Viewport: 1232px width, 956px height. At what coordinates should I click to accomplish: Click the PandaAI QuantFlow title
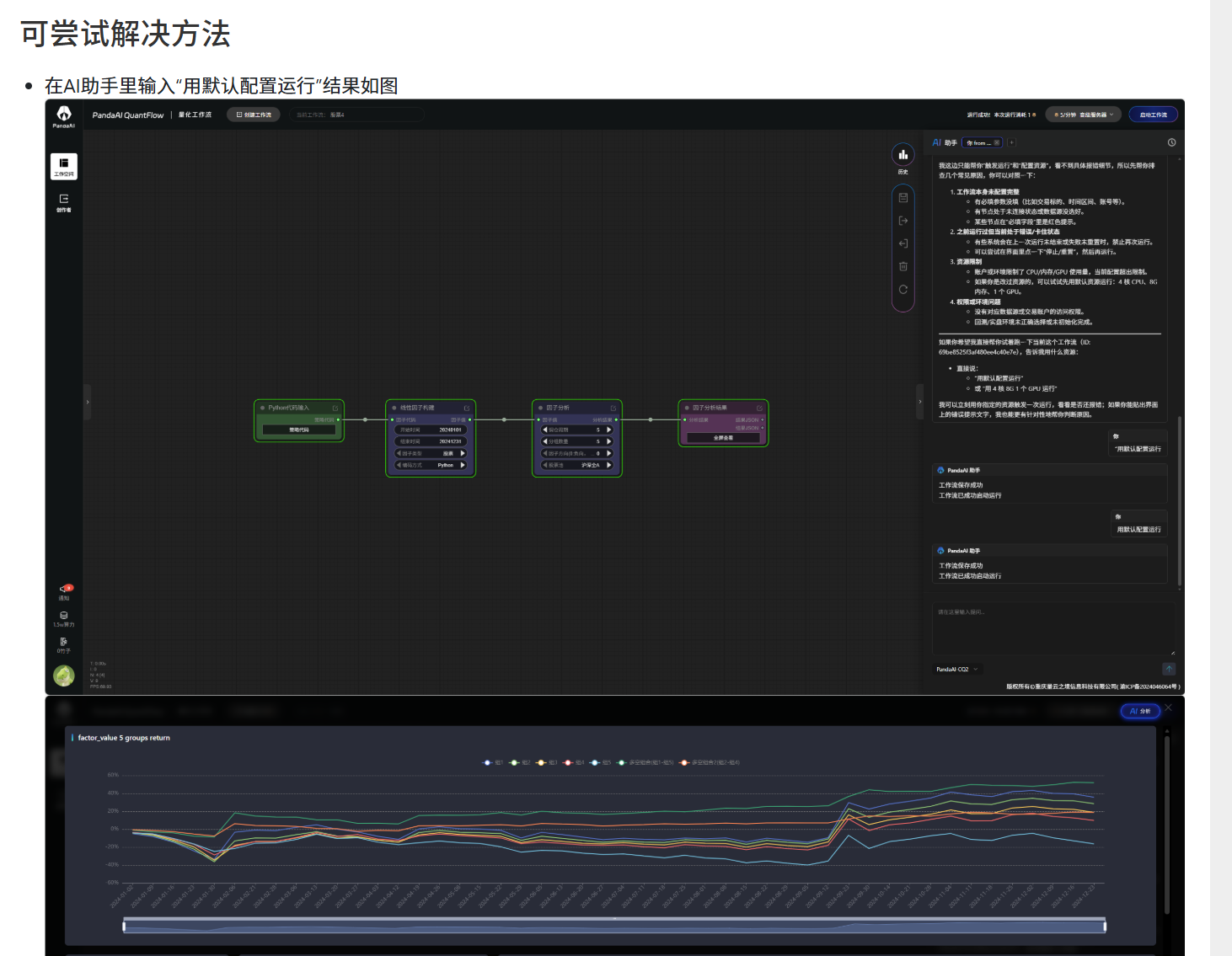pos(128,115)
